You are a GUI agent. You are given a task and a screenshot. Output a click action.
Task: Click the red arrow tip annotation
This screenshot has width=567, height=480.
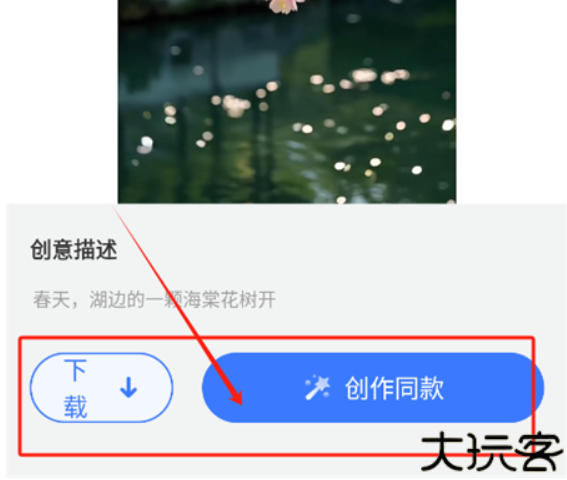tap(237, 398)
